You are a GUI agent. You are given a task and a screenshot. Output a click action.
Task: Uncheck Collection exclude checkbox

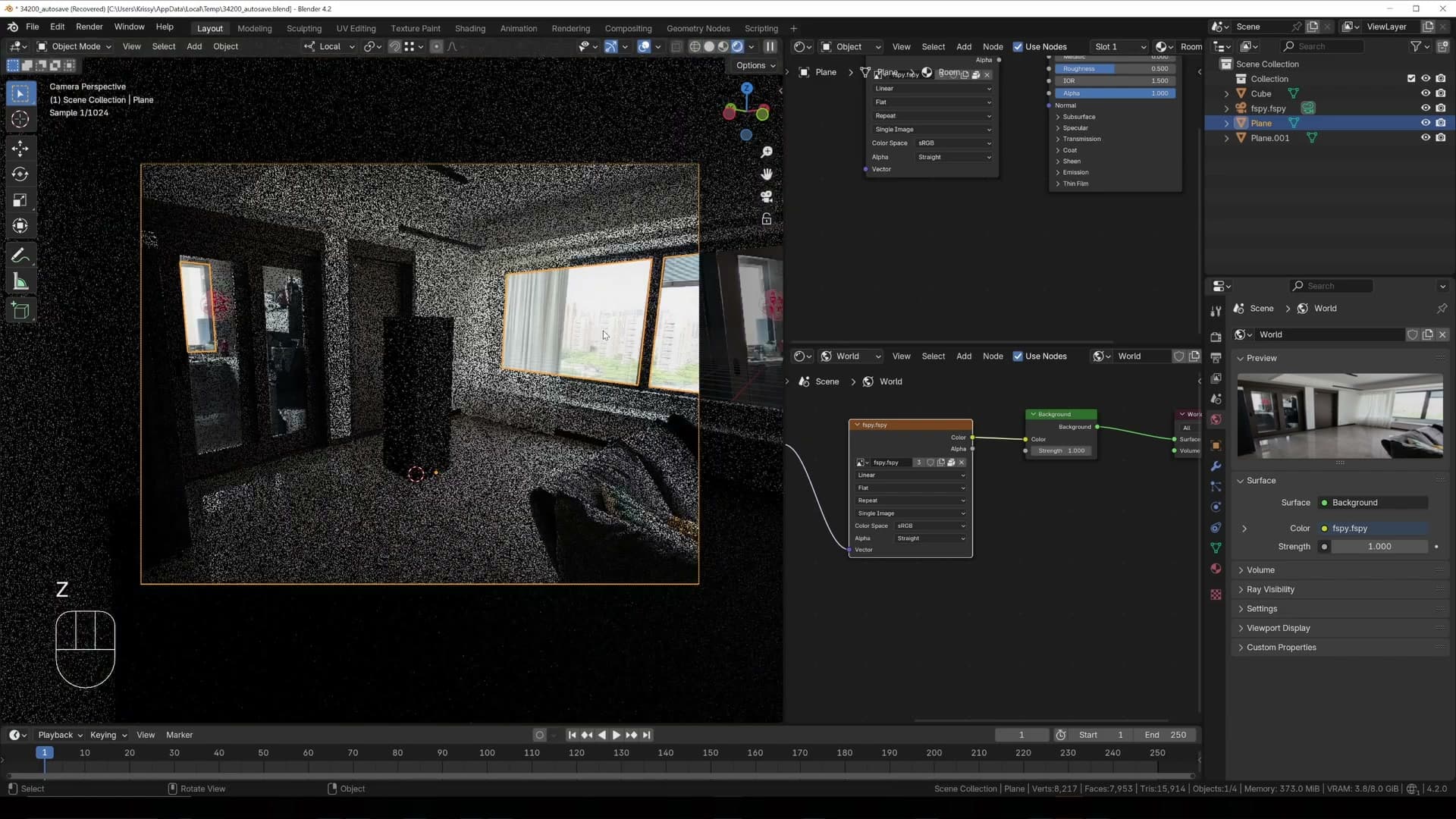point(1411,78)
